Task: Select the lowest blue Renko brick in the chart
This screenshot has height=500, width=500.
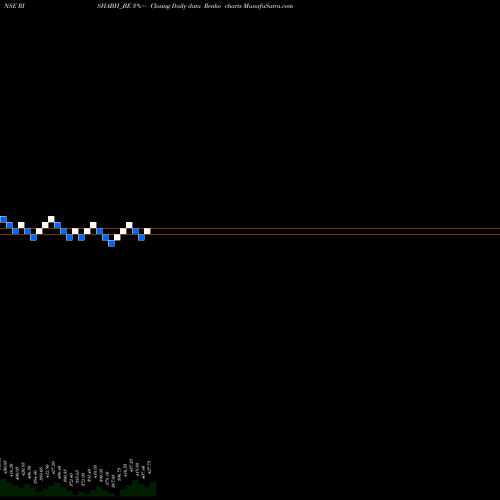Action: (111, 243)
